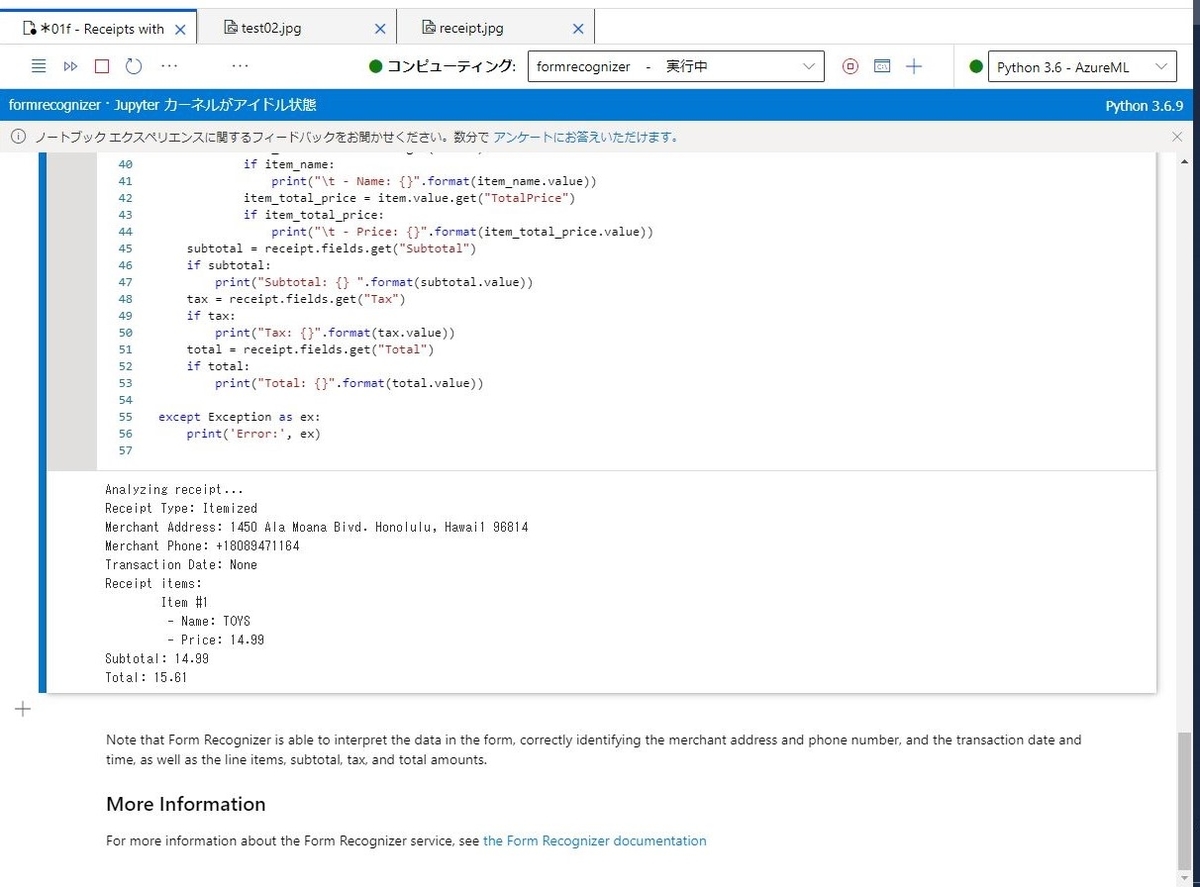Restart the kernel with the circular arrow icon
The height and width of the screenshot is (887, 1200).
[x=133, y=66]
